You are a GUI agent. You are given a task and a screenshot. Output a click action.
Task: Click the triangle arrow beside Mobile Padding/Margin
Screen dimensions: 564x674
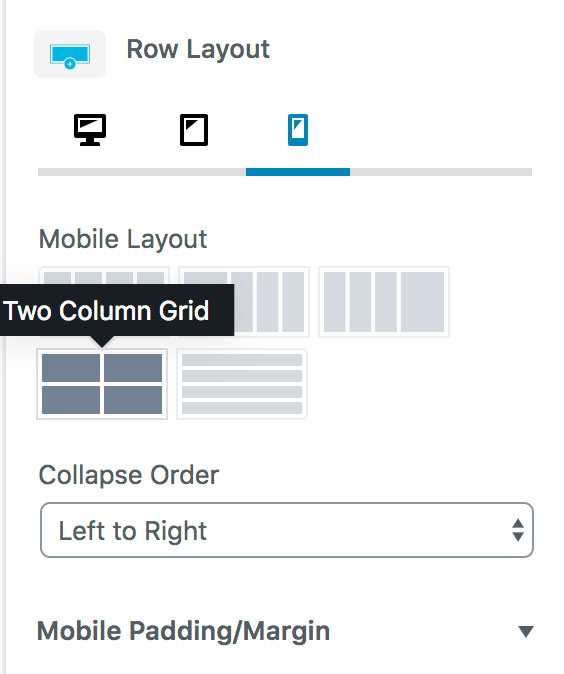[526, 631]
